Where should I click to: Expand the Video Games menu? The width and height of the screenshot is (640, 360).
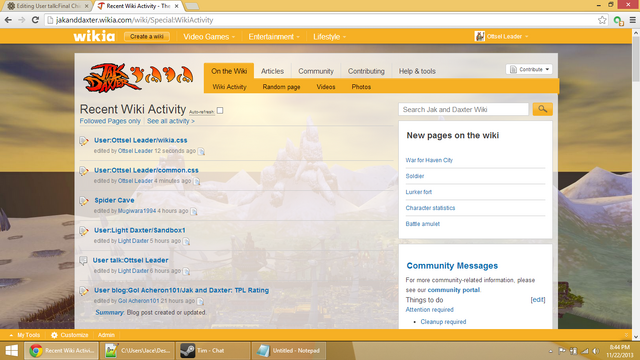point(209,37)
